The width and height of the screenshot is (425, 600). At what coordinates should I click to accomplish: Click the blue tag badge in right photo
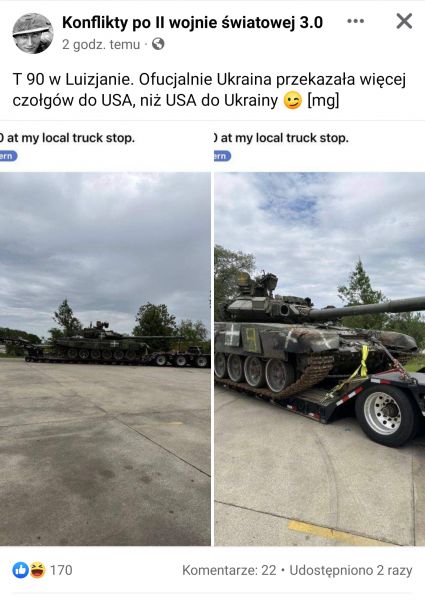(222, 156)
